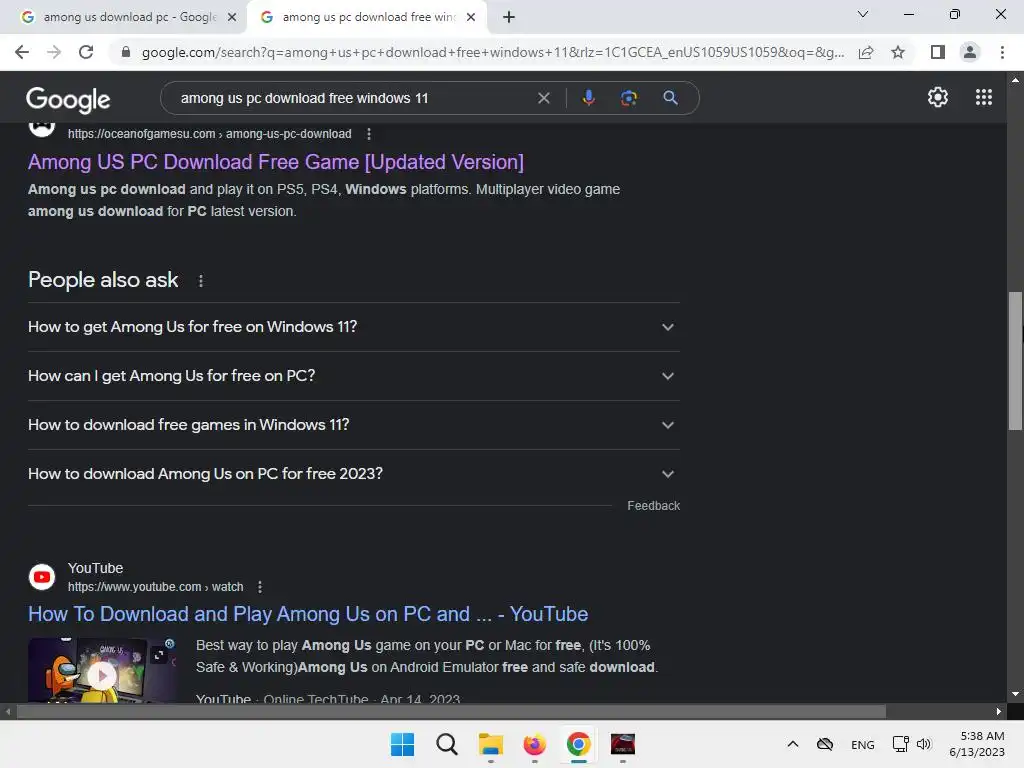
Task: Click youtube.com watch URL breadcrumb
Action: 155,587
